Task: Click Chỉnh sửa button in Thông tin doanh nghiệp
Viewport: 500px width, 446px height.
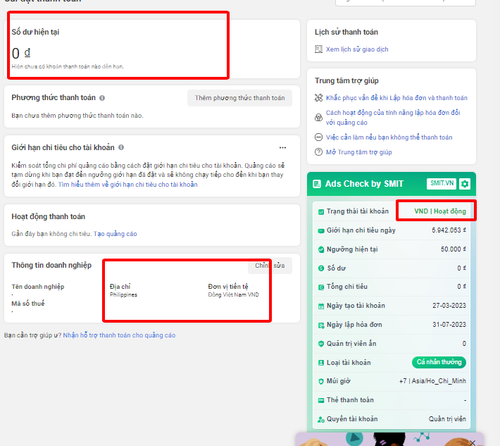Action: point(270,266)
